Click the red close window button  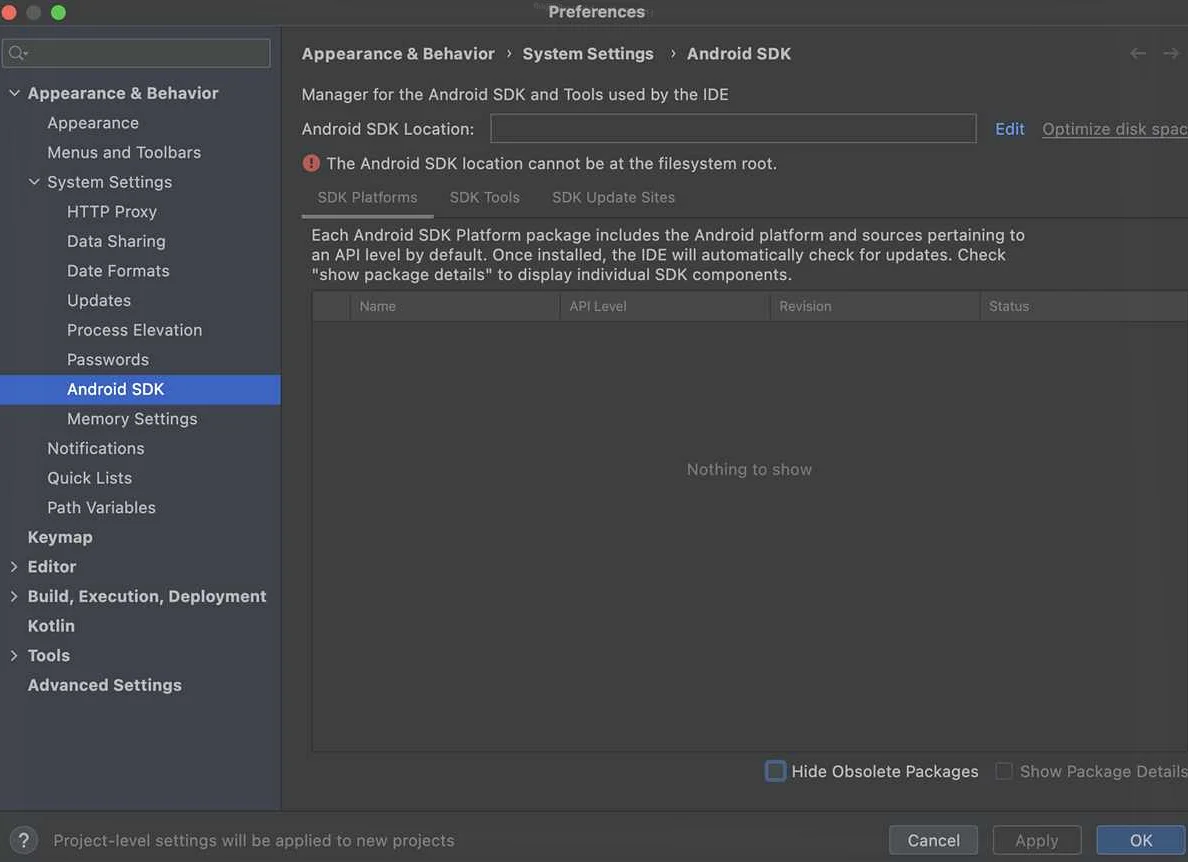tap(9, 12)
